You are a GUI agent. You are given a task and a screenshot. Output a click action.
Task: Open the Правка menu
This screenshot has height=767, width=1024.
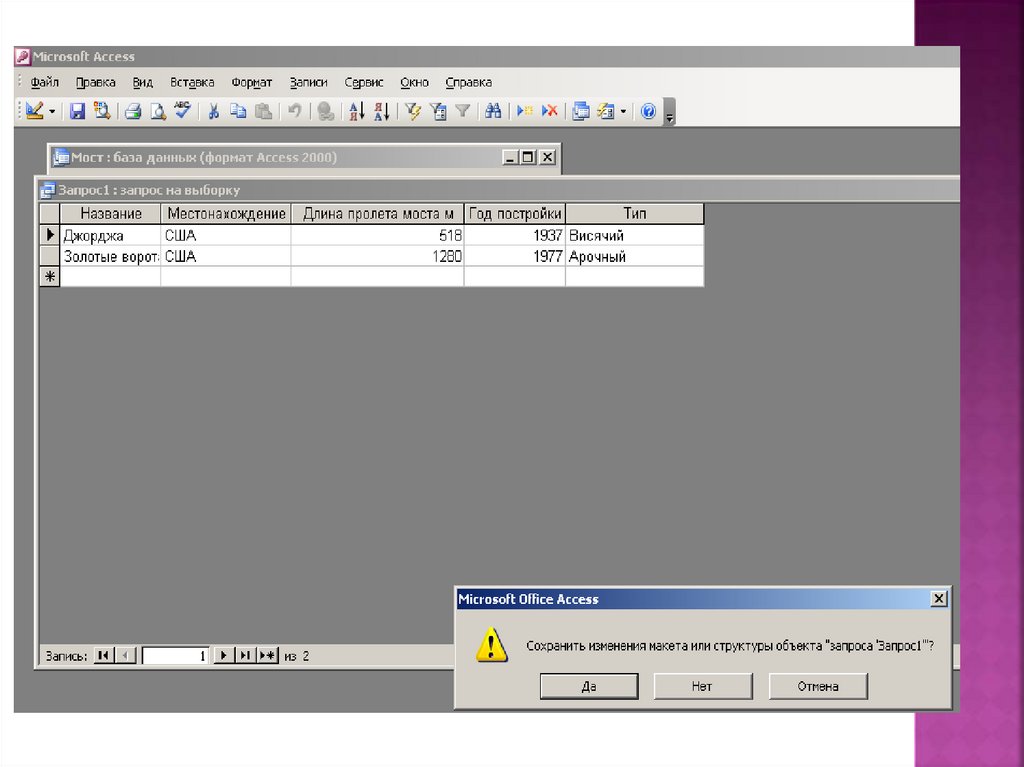click(x=95, y=82)
